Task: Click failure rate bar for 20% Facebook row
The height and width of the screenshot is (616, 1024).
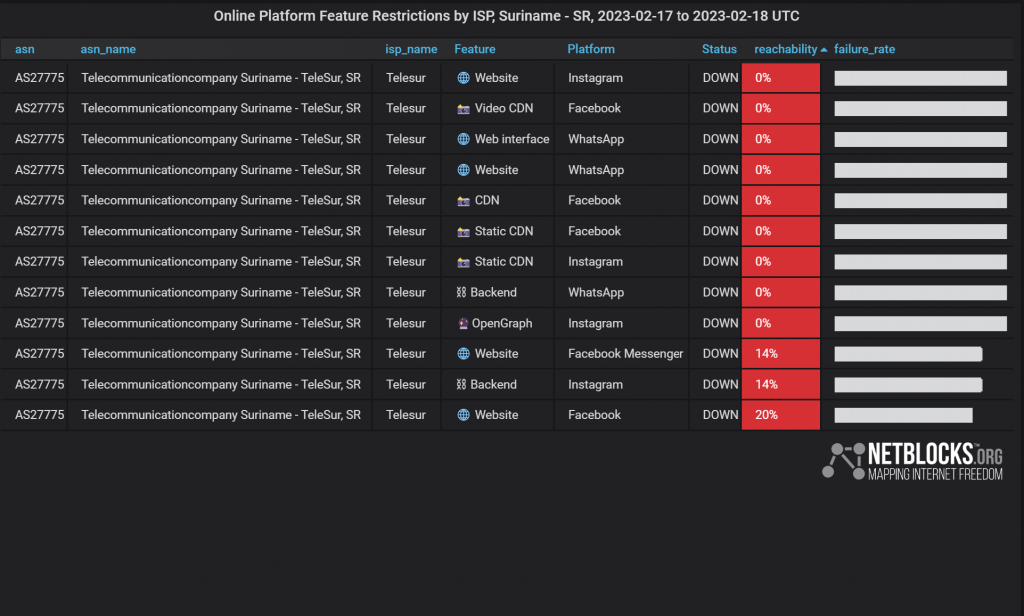Action: 903,415
